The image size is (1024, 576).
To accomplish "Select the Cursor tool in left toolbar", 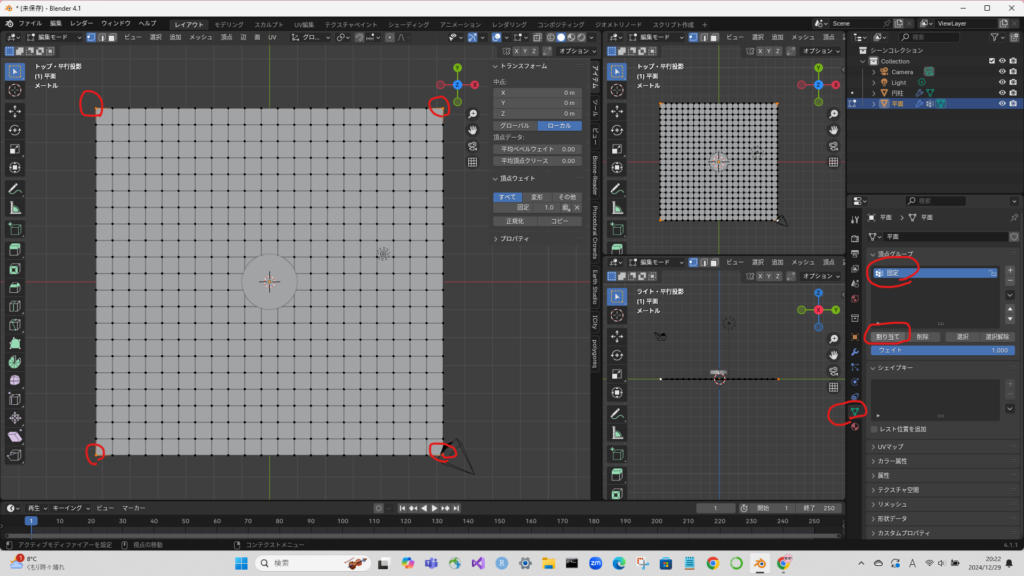I will [15, 90].
